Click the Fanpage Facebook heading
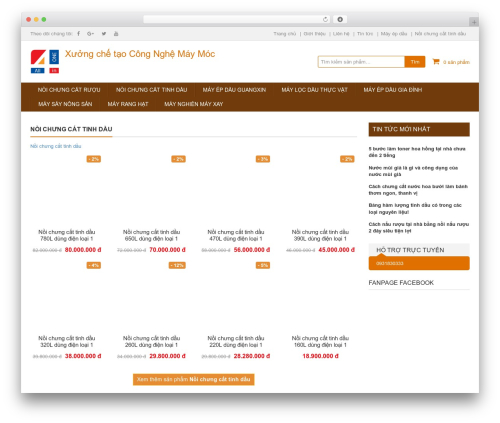Viewport: 500px width, 423px height. click(401, 283)
